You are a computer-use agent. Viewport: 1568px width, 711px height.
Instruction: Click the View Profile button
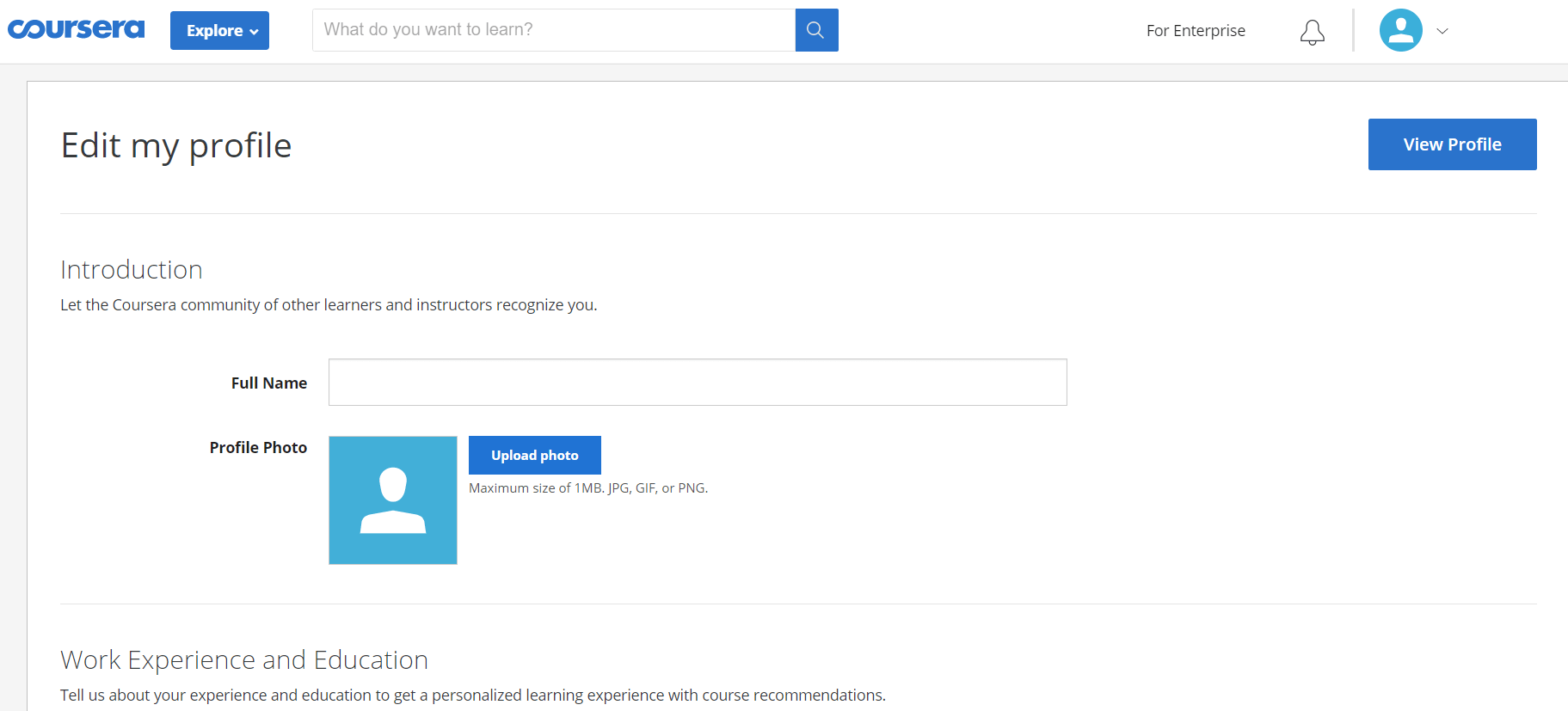pyautogui.click(x=1452, y=144)
